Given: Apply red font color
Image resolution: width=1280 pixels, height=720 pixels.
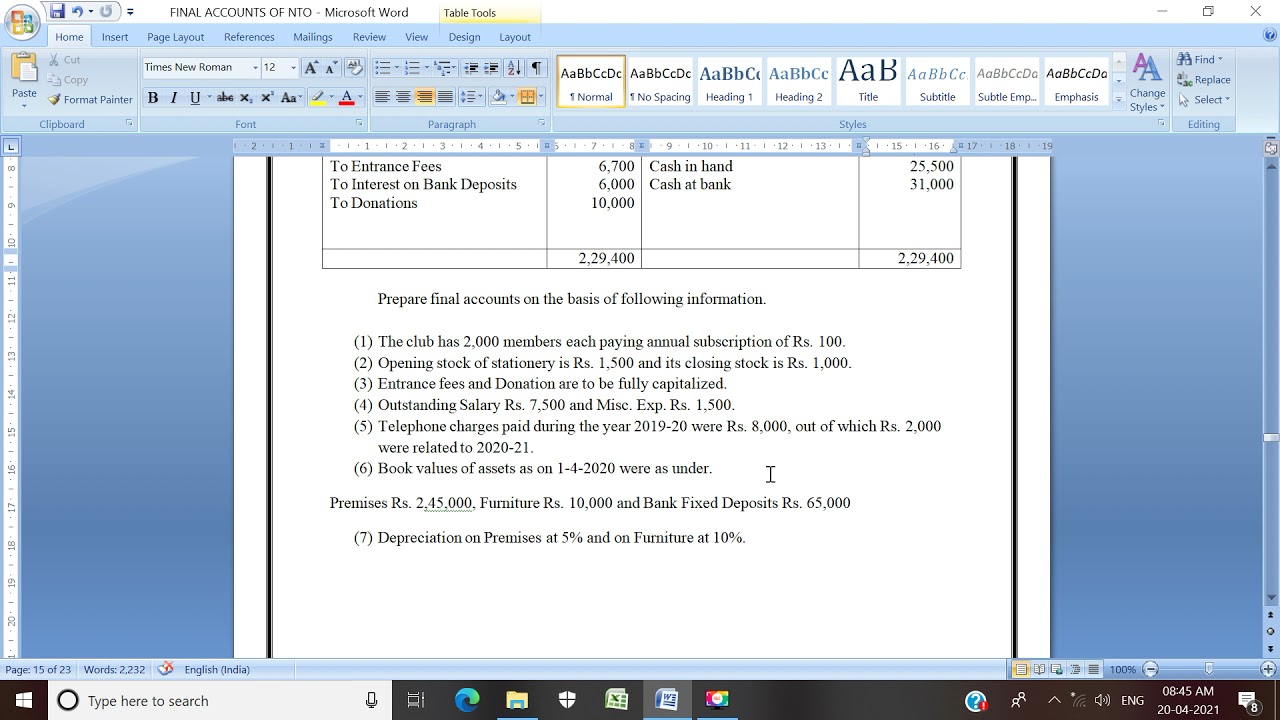Looking at the screenshot, I should [x=346, y=97].
